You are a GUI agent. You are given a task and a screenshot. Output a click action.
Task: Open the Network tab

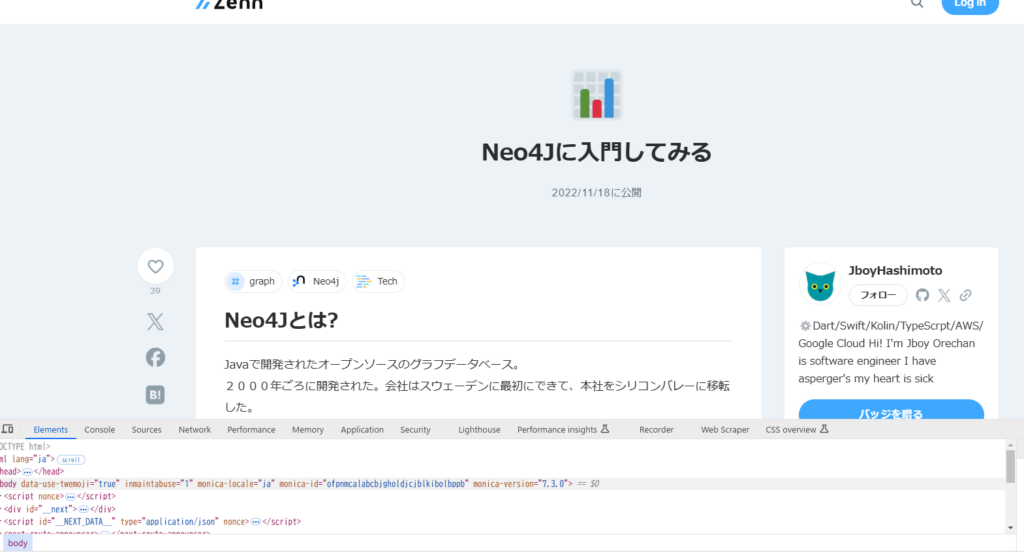click(195, 430)
